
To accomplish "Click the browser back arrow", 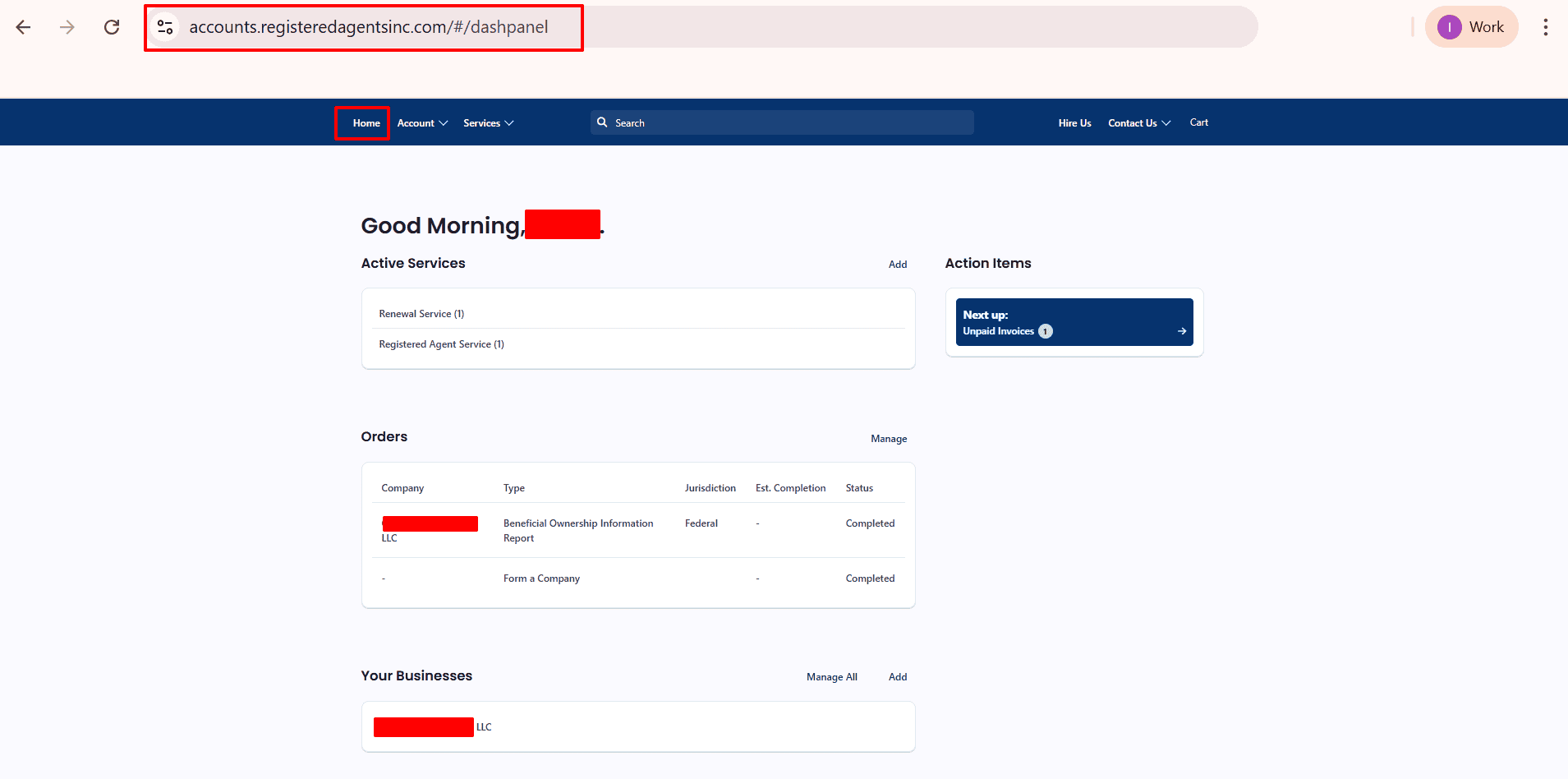I will (x=23, y=26).
